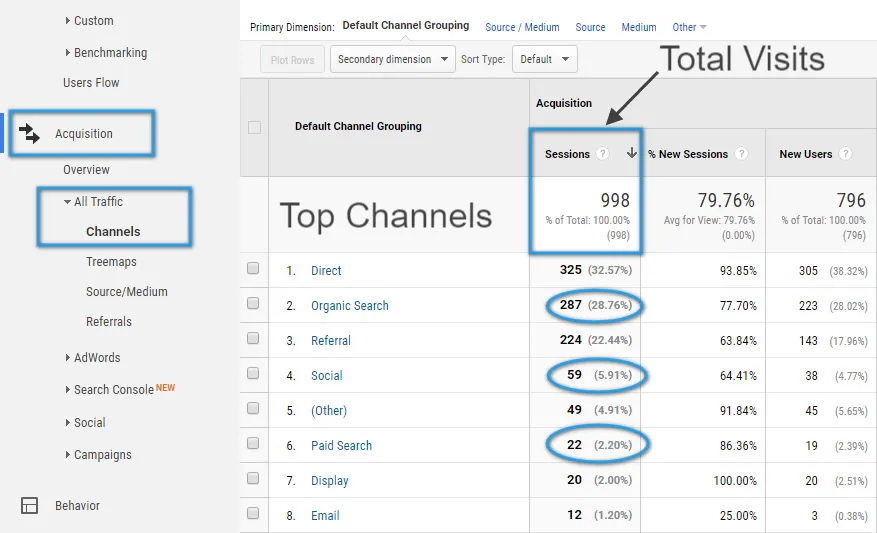The image size is (877, 533).
Task: Open help icon next to New Users
Action: pos(846,154)
